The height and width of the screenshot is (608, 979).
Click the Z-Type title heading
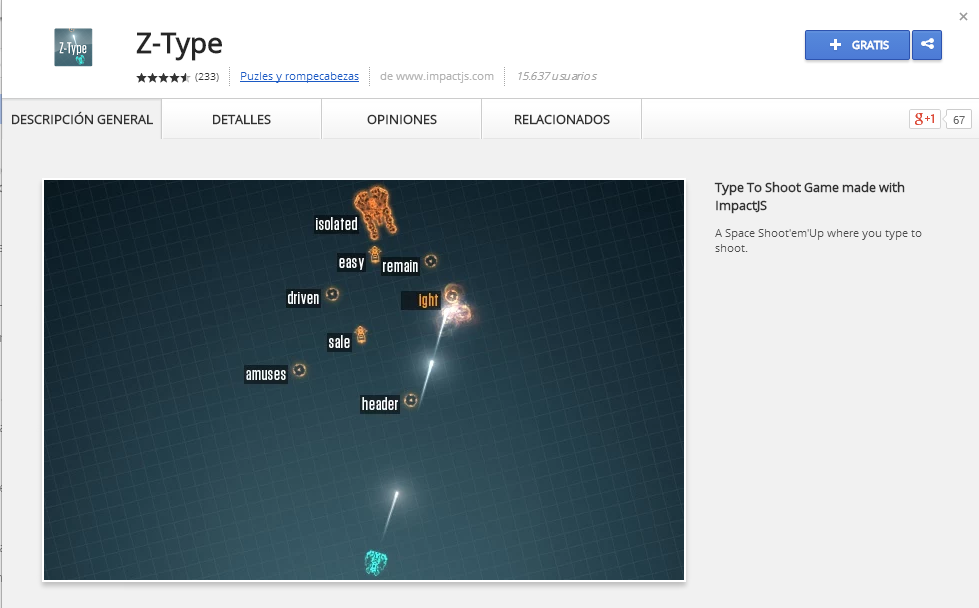pyautogui.click(x=179, y=44)
